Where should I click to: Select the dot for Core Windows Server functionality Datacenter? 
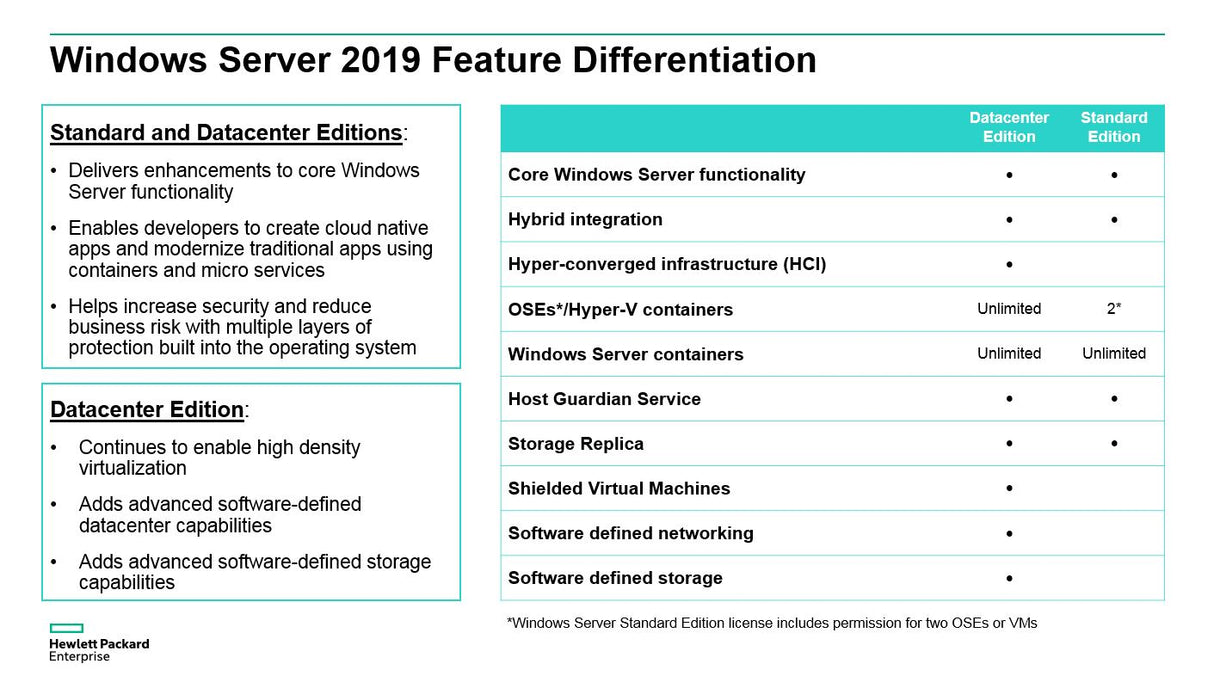click(x=1009, y=174)
